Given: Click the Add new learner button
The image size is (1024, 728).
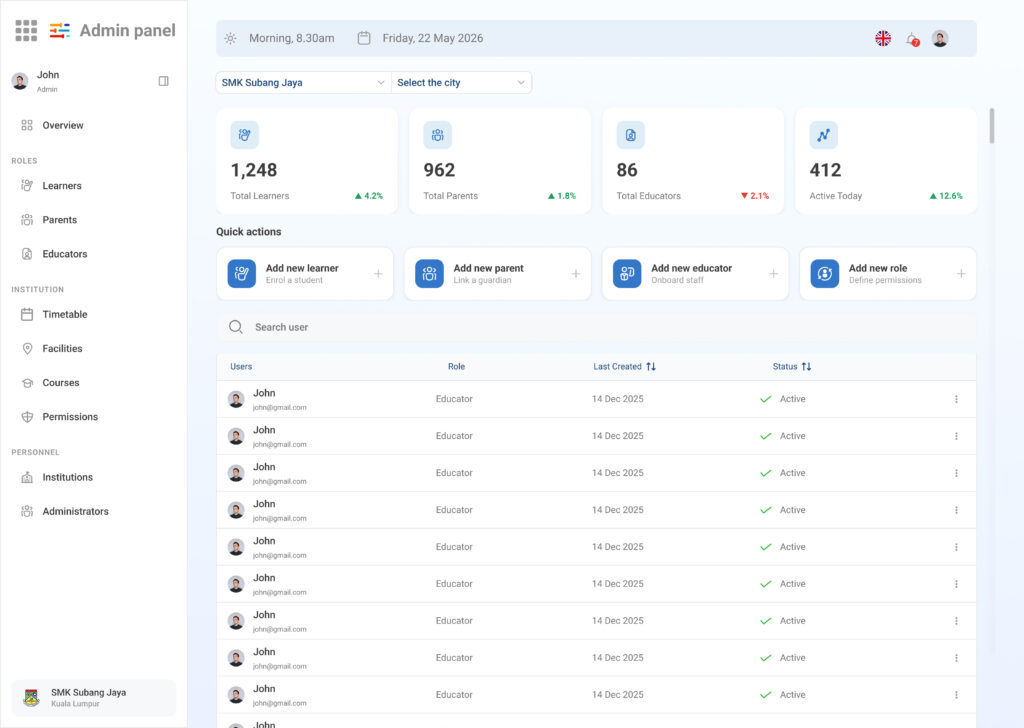Looking at the screenshot, I should [x=305, y=274].
